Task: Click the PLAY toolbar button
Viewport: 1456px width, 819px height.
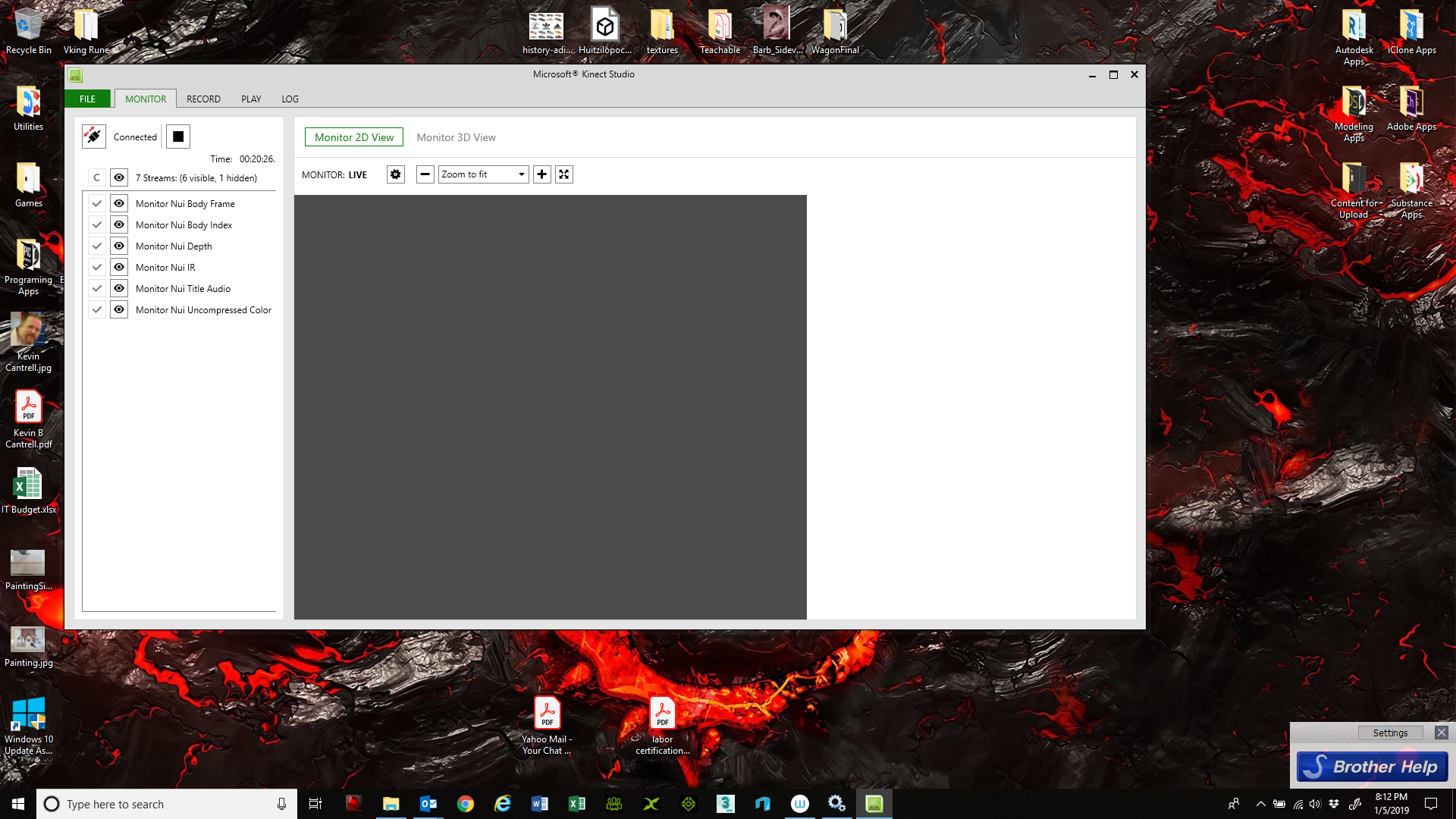Action: click(x=250, y=98)
